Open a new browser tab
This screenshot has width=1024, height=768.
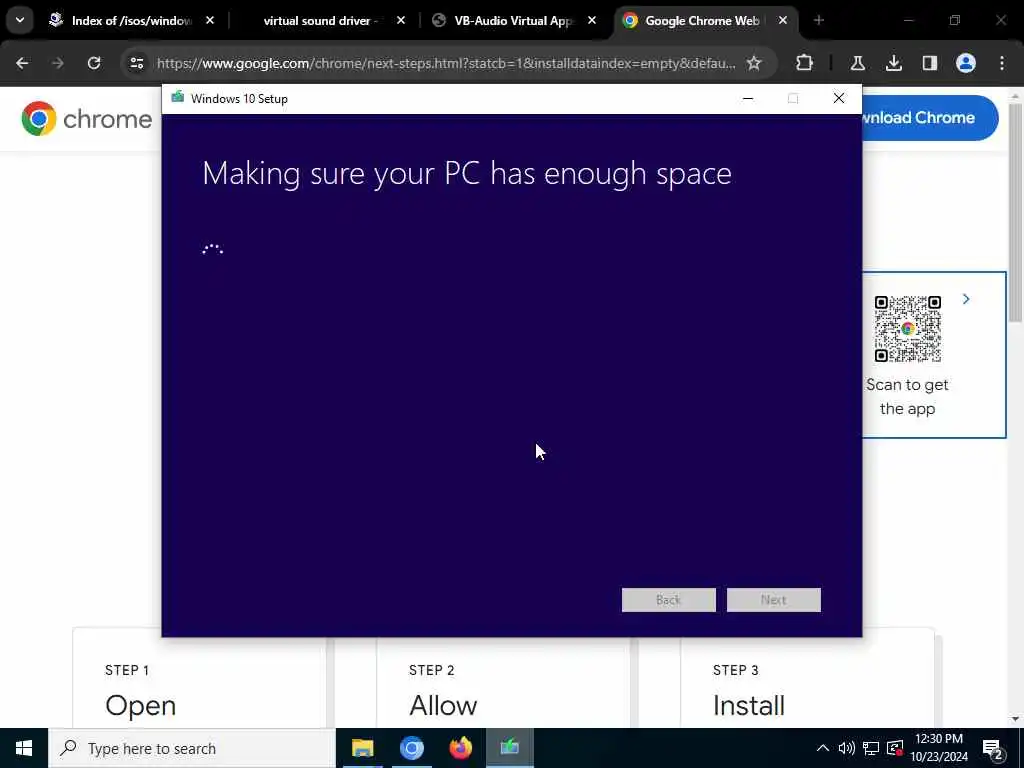click(x=819, y=21)
